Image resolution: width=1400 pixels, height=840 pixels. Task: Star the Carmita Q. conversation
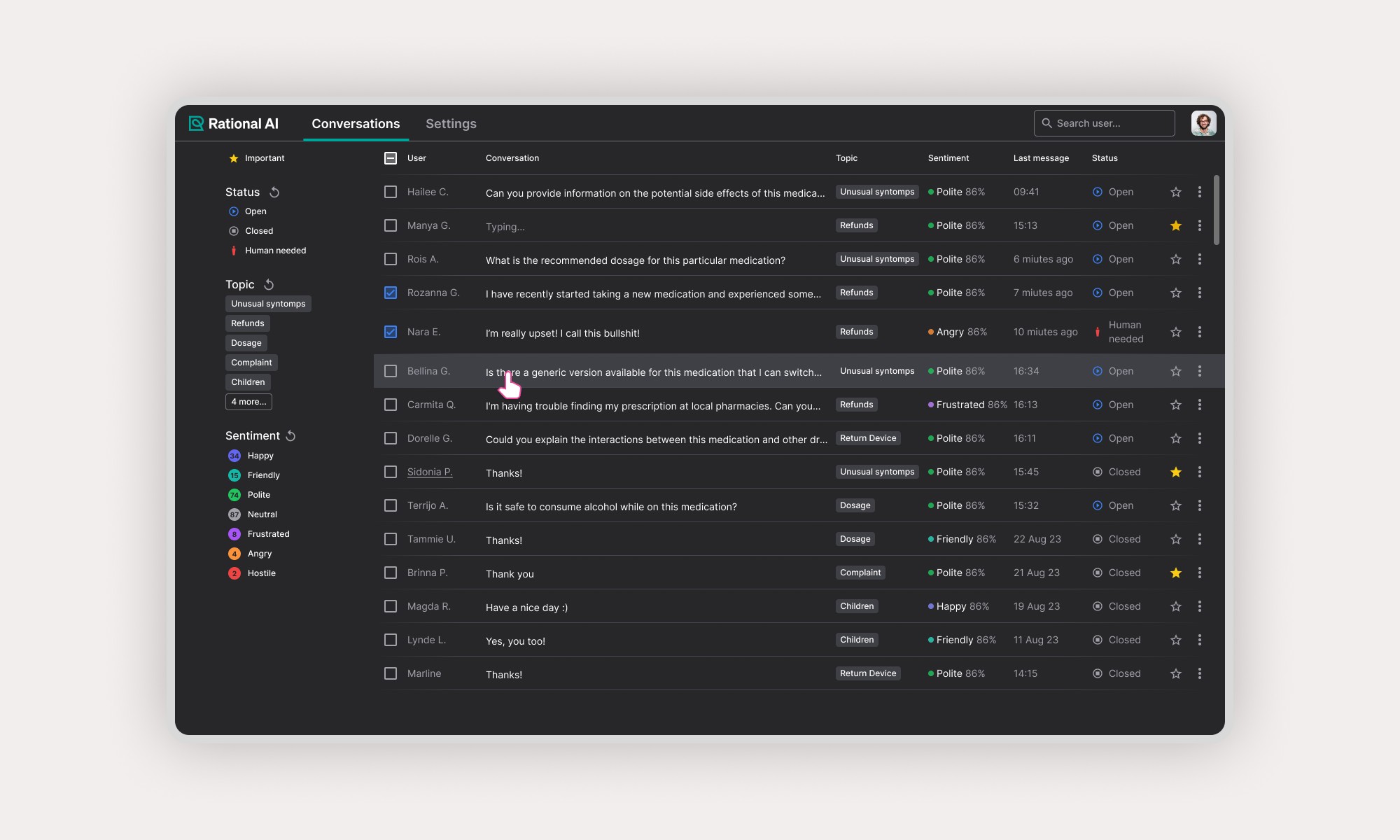pyautogui.click(x=1176, y=405)
